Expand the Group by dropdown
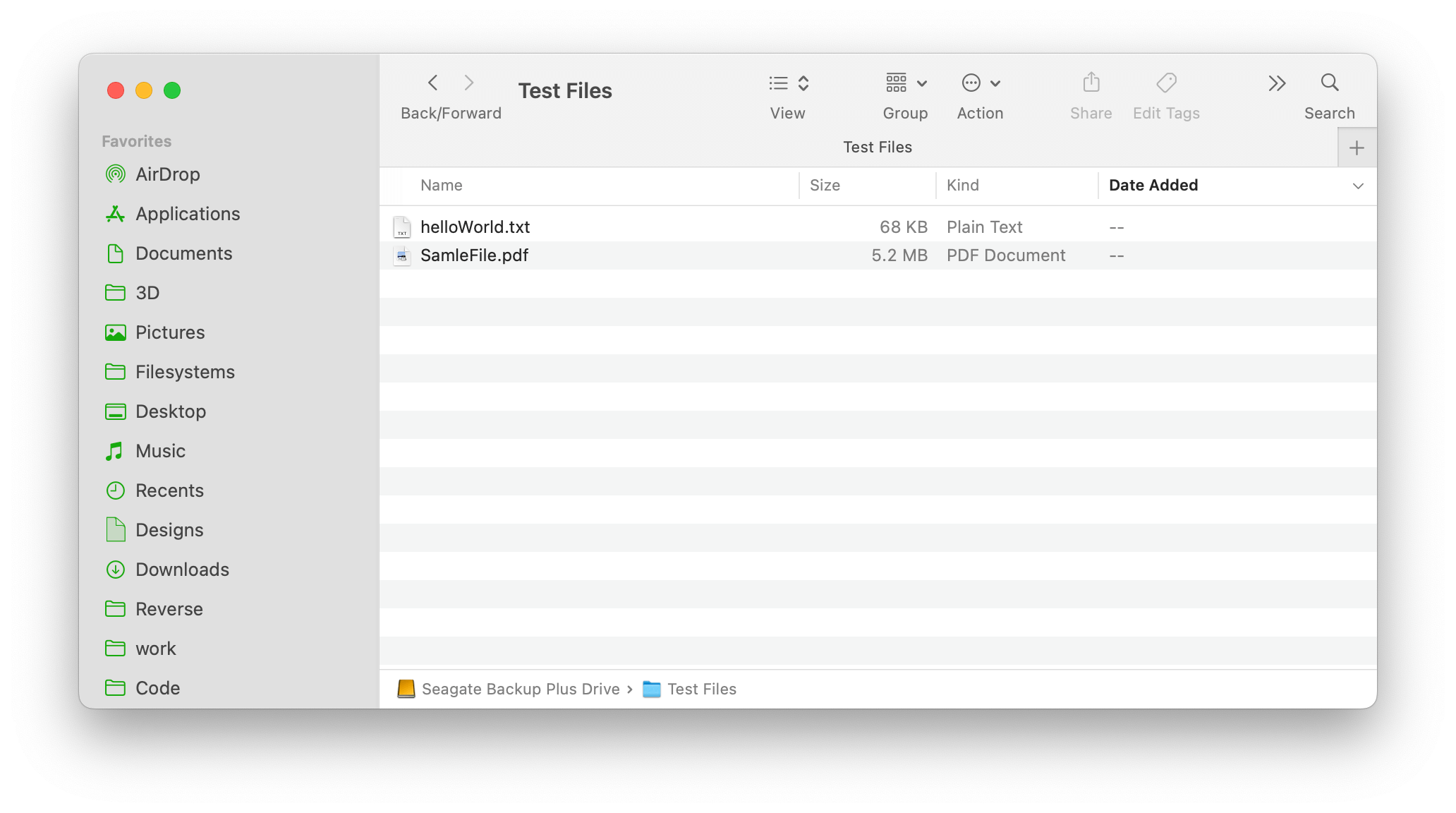Image resolution: width=1456 pixels, height=813 pixels. [x=906, y=83]
